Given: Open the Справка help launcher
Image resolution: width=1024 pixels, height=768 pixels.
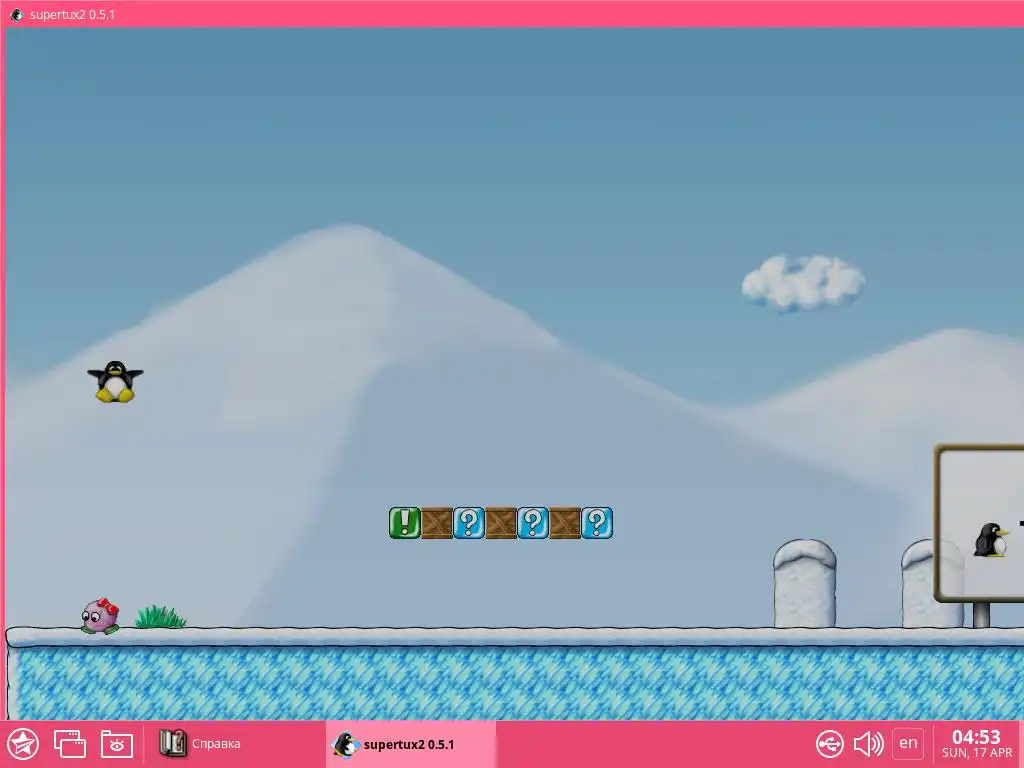Looking at the screenshot, I should point(201,744).
